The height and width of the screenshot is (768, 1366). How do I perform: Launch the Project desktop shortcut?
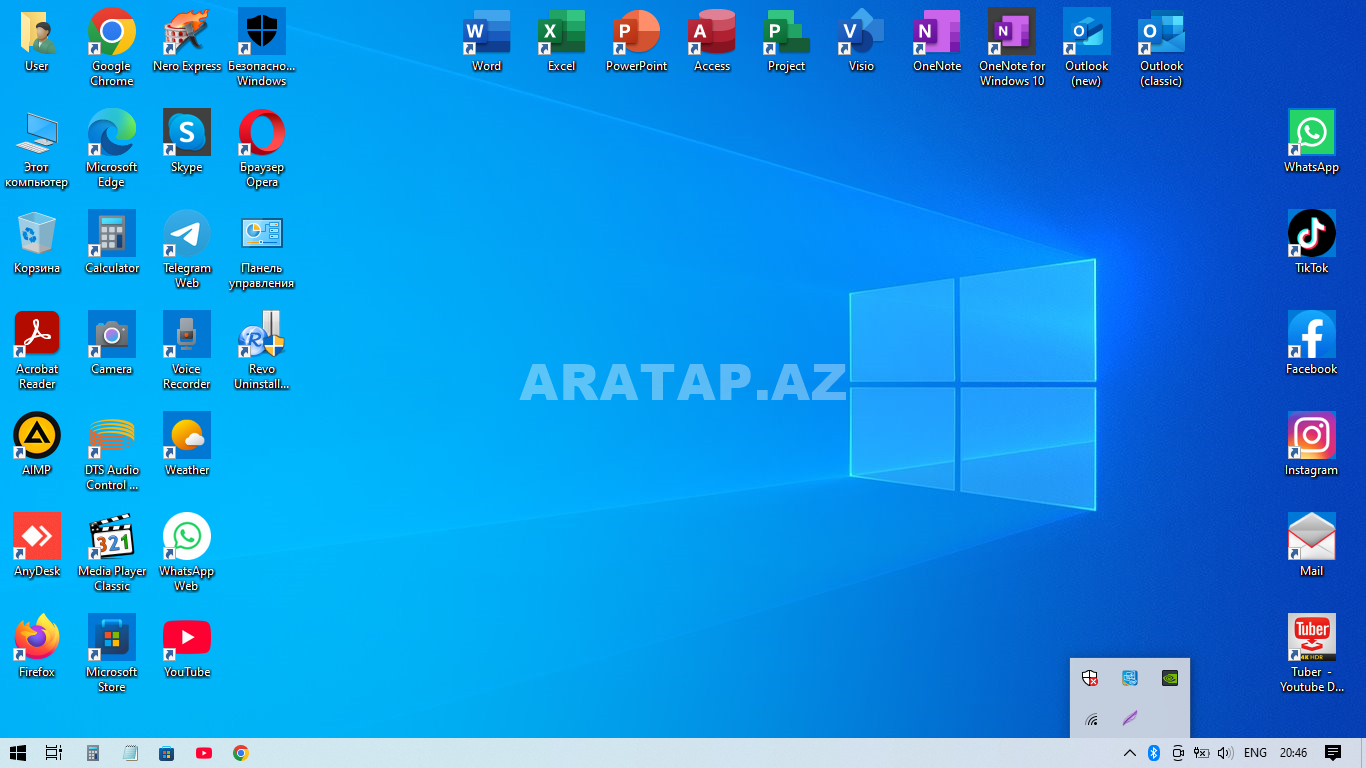(787, 40)
